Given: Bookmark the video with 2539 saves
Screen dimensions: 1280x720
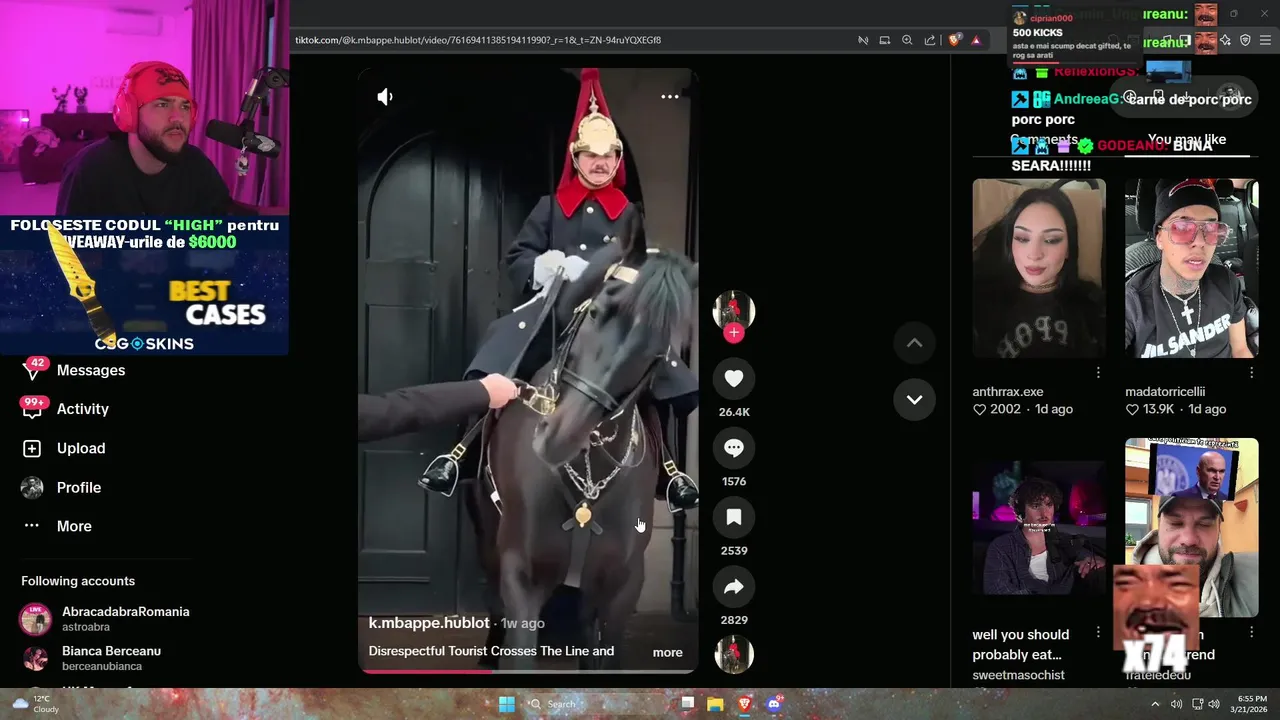Looking at the screenshot, I should (734, 517).
